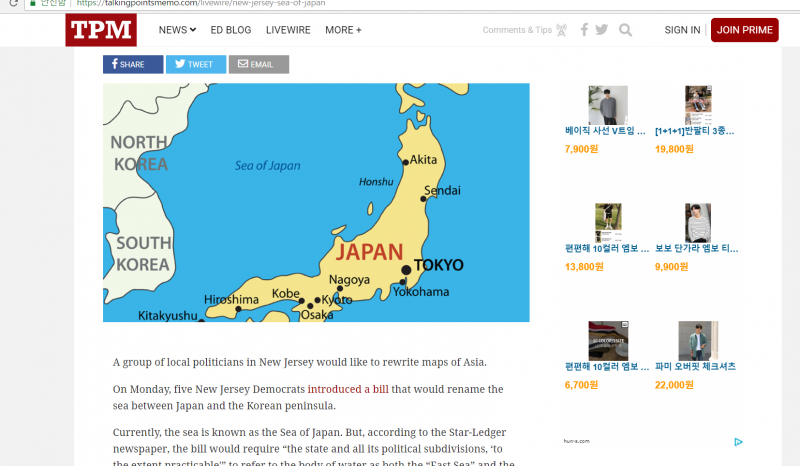This screenshot has width=800, height=466.
Task: Go to the LIVEWIRE section
Action: 288,30
